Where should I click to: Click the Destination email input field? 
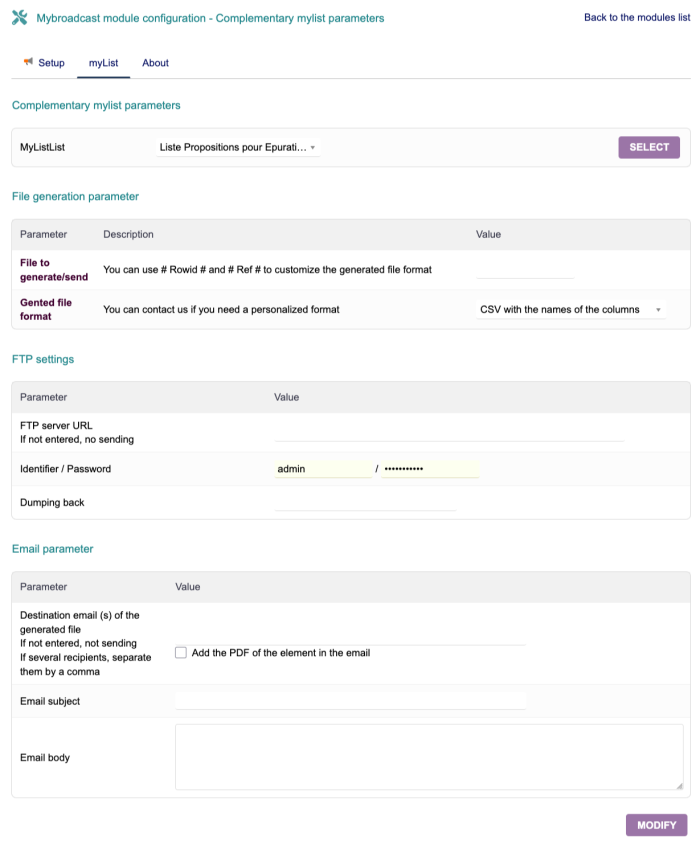click(350, 637)
